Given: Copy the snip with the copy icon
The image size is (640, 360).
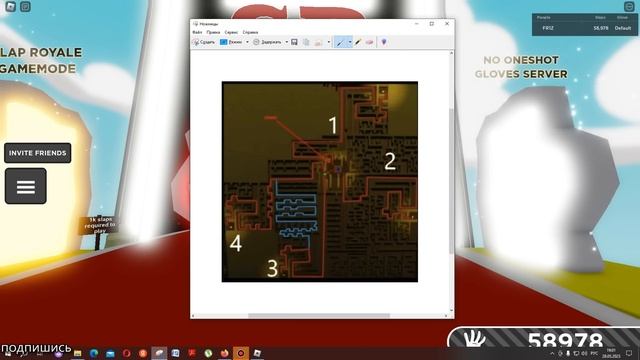Looking at the screenshot, I should click(x=306, y=42).
